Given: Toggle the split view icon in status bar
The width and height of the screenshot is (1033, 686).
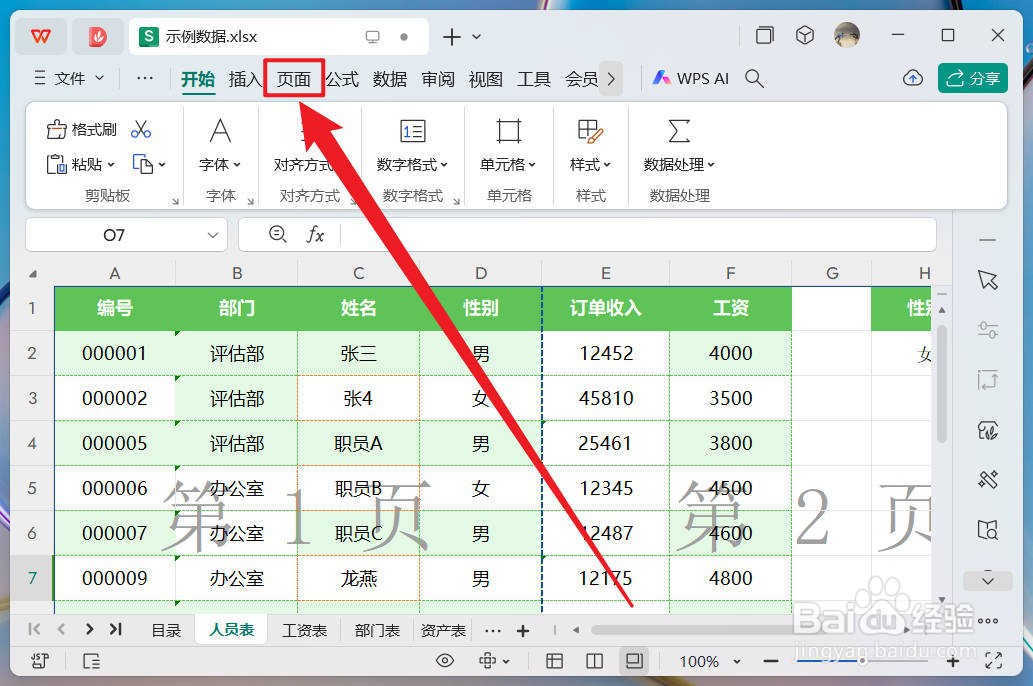Looking at the screenshot, I should pyautogui.click(x=594, y=661).
